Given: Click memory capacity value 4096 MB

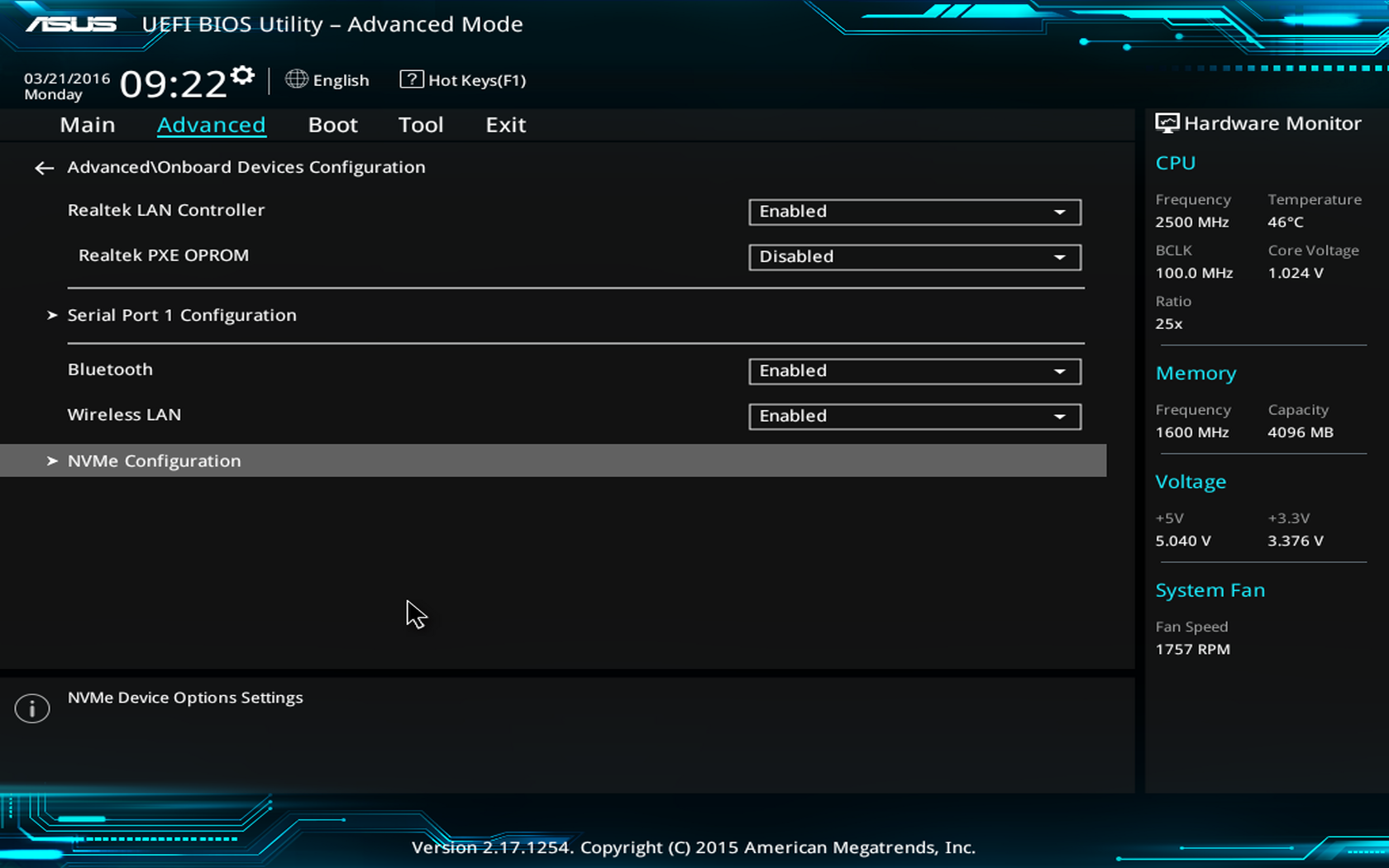Looking at the screenshot, I should [x=1301, y=432].
